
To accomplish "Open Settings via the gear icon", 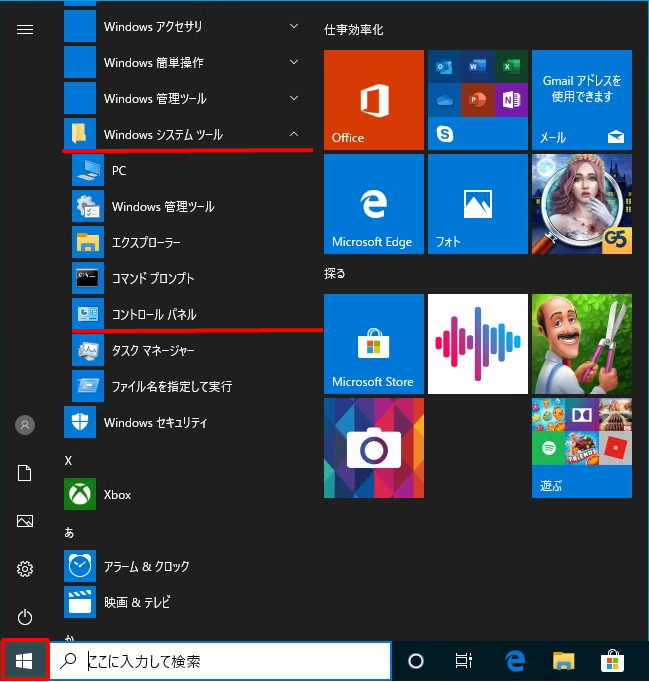I will click(x=25, y=569).
